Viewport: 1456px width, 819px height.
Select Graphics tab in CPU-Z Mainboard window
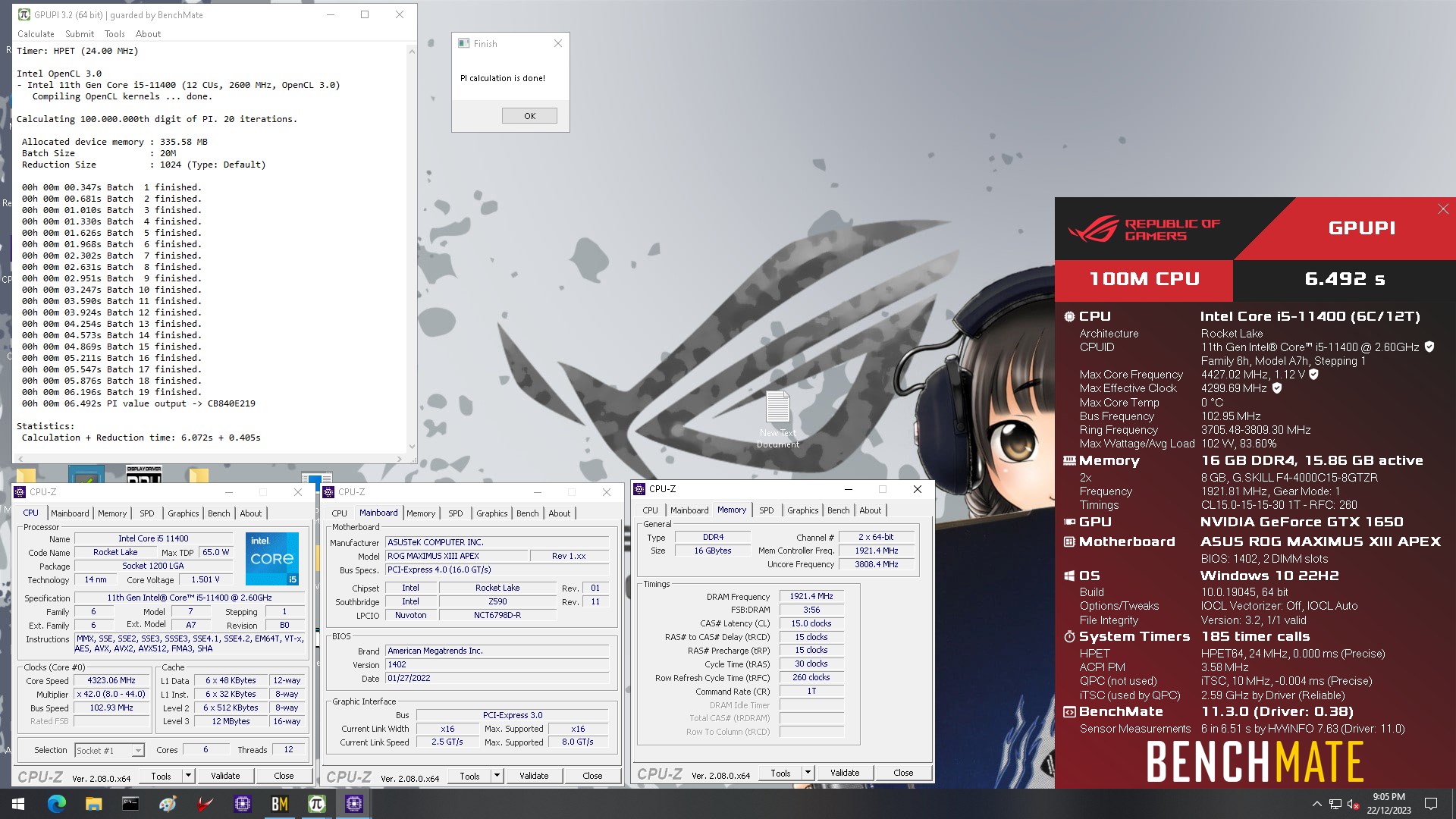[491, 513]
